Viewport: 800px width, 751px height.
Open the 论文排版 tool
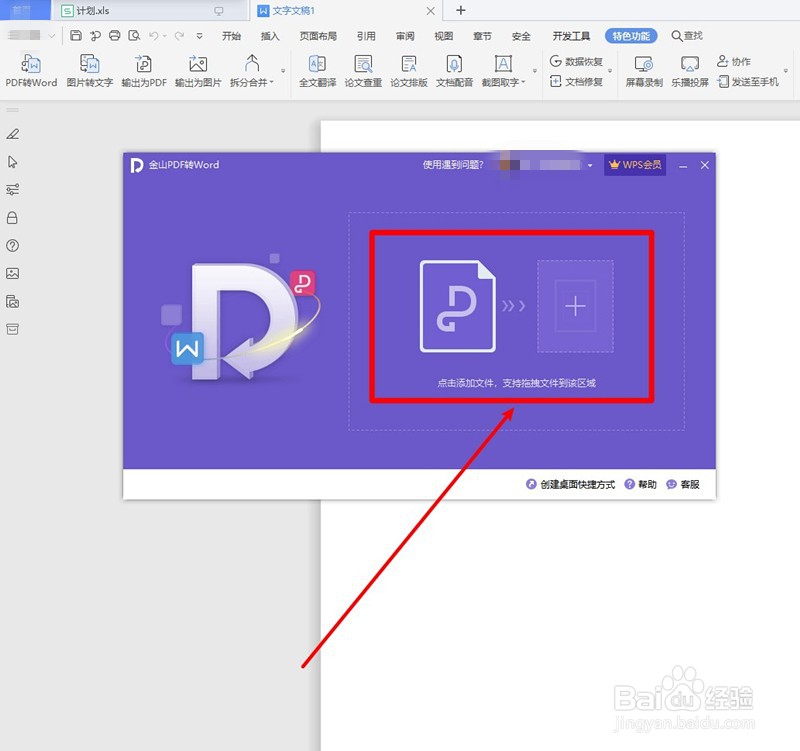pos(409,70)
